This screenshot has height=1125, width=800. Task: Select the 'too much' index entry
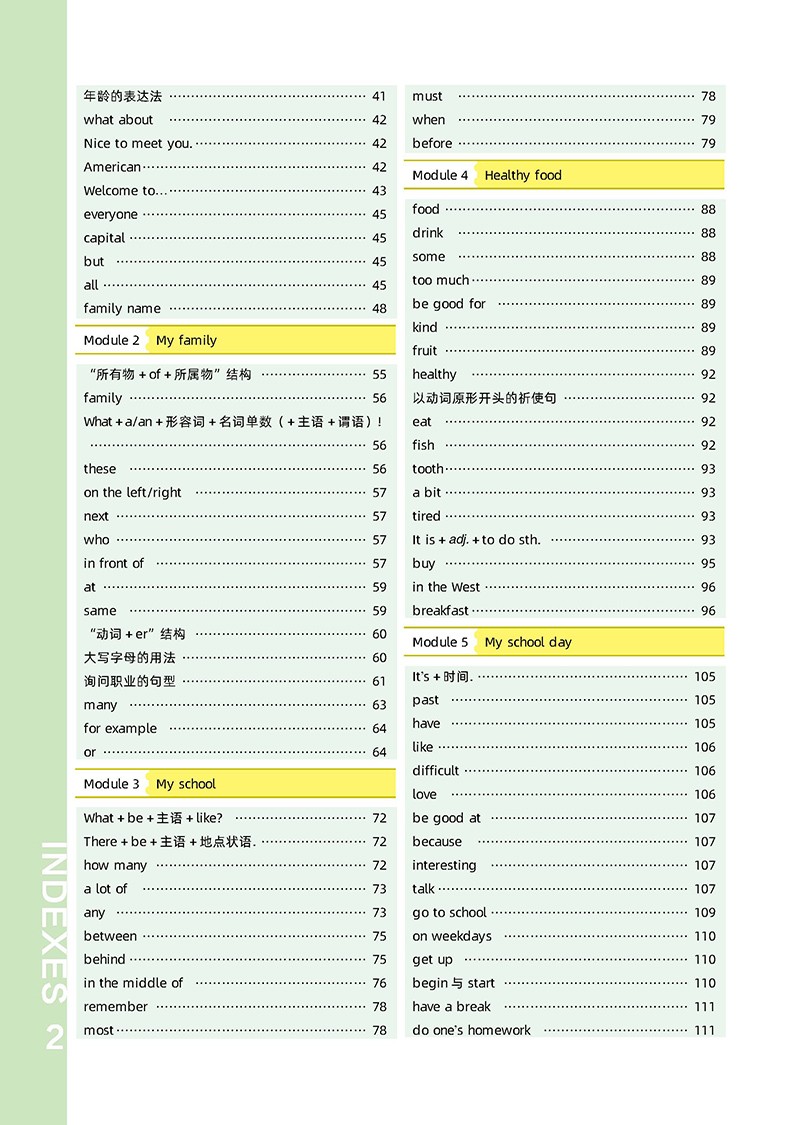[440, 280]
